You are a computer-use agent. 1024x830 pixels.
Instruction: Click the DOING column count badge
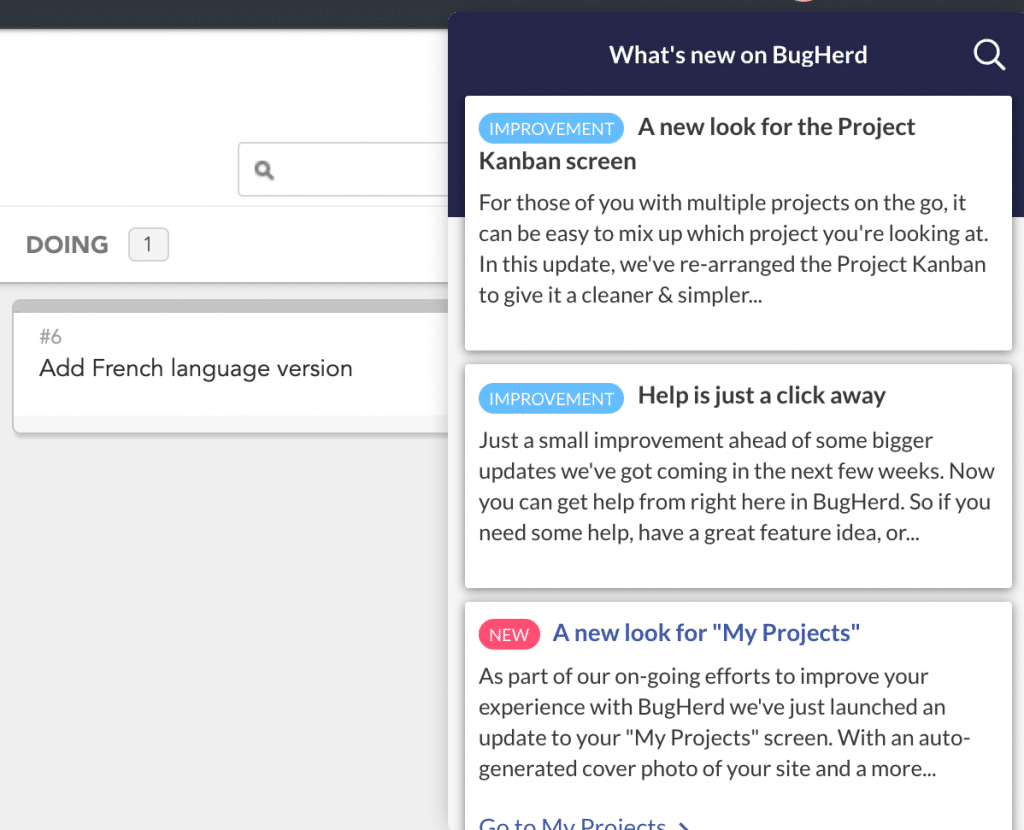pos(148,245)
